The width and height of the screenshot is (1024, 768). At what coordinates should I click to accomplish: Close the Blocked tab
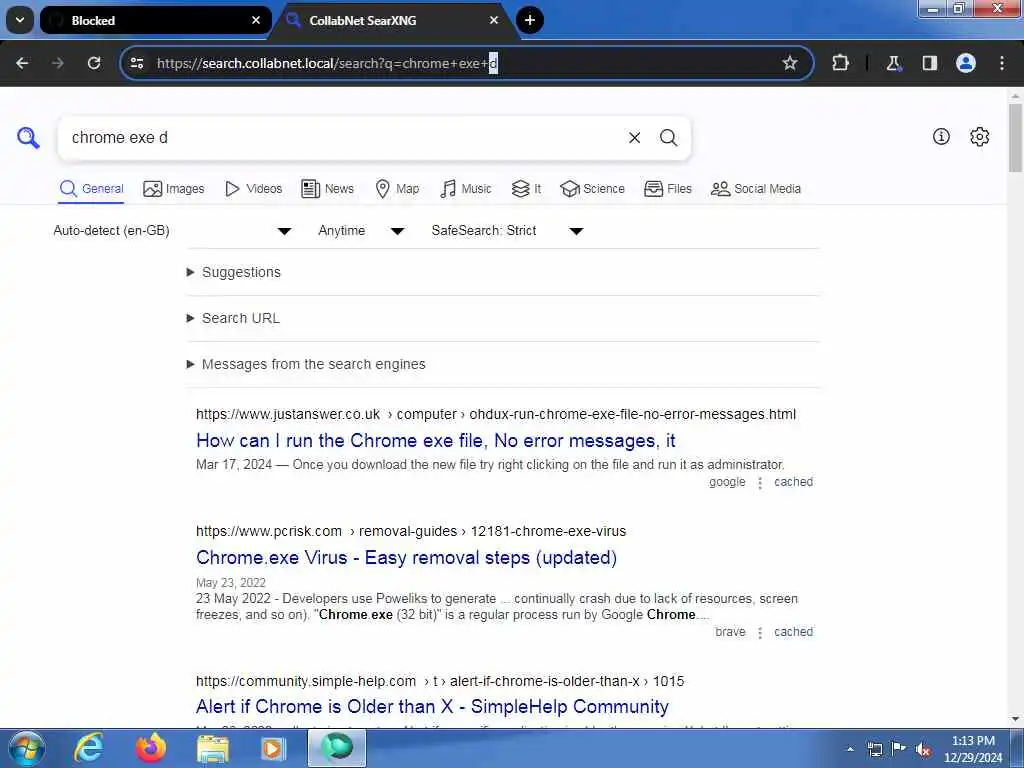(256, 20)
